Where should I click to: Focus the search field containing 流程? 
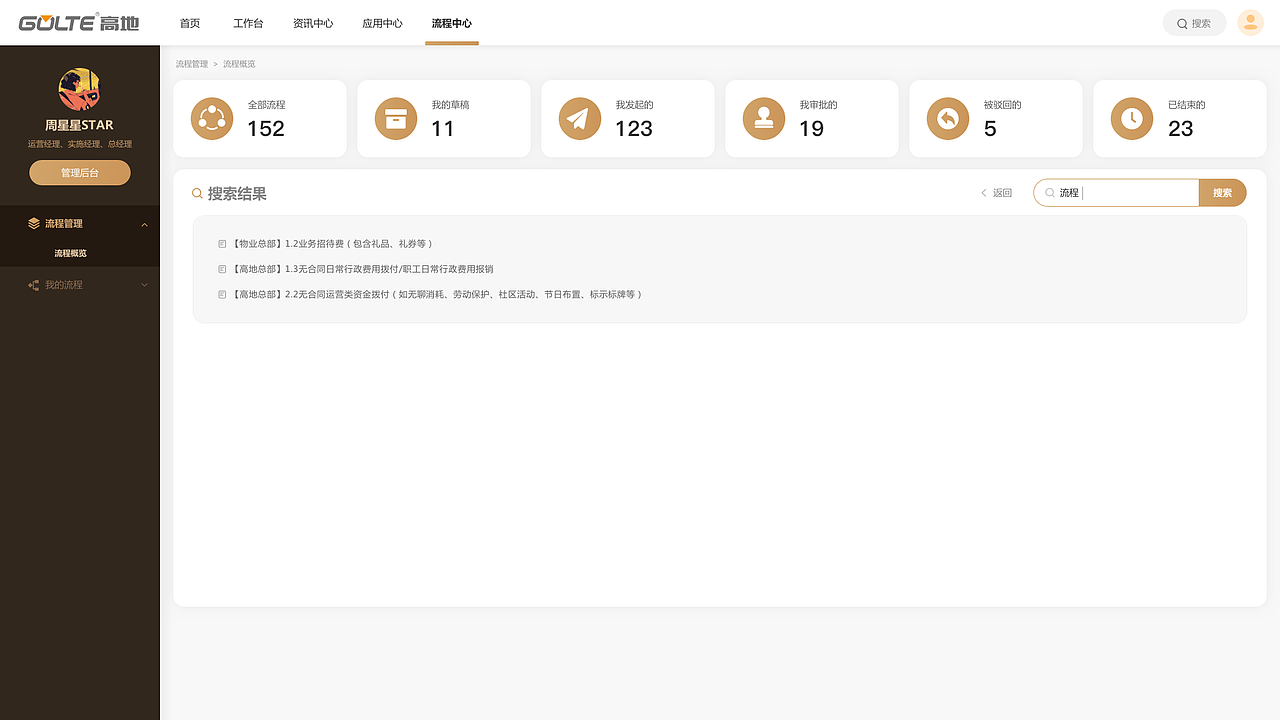pos(1116,193)
